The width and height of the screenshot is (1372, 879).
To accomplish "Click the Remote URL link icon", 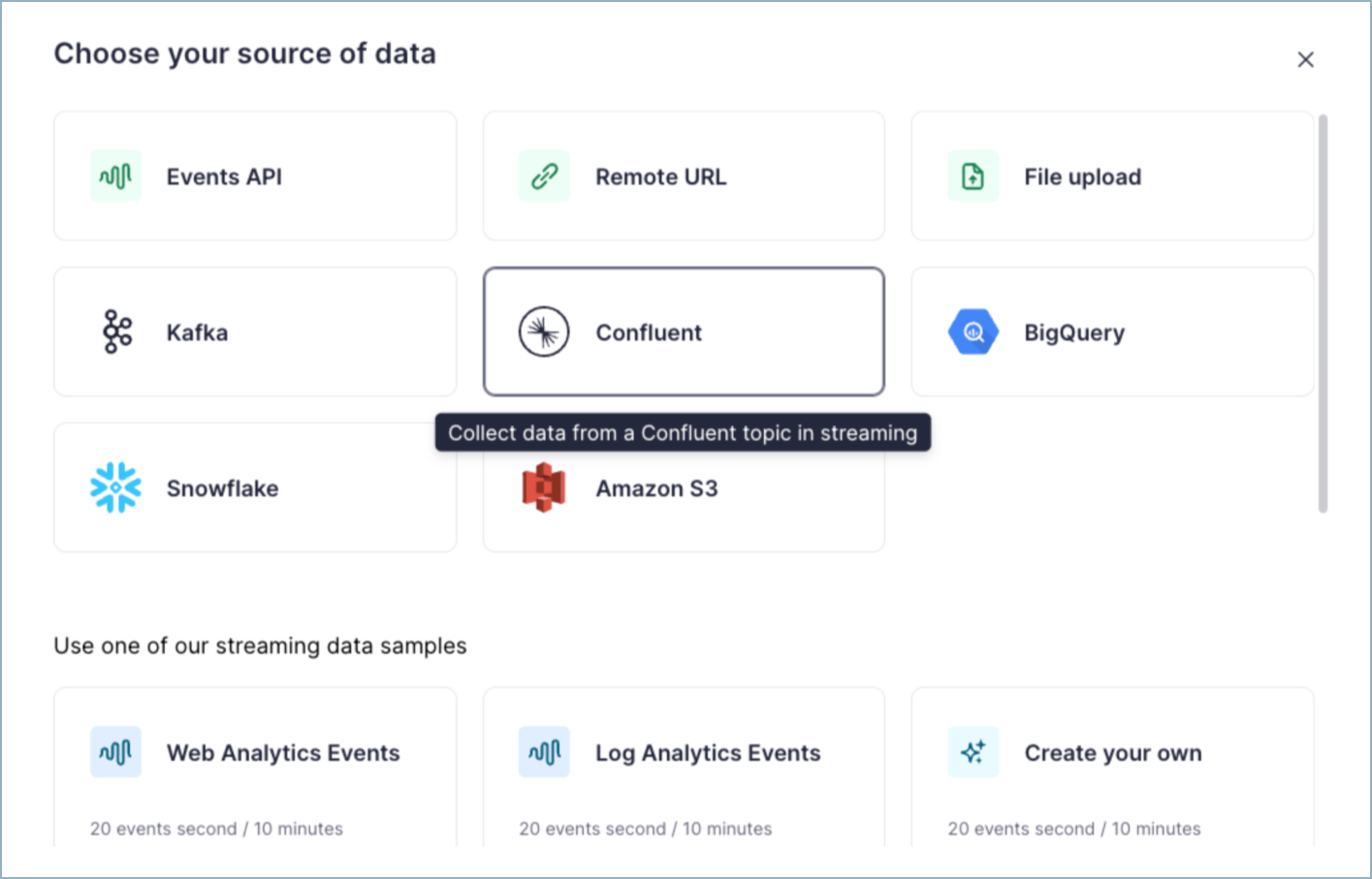I will pos(544,175).
